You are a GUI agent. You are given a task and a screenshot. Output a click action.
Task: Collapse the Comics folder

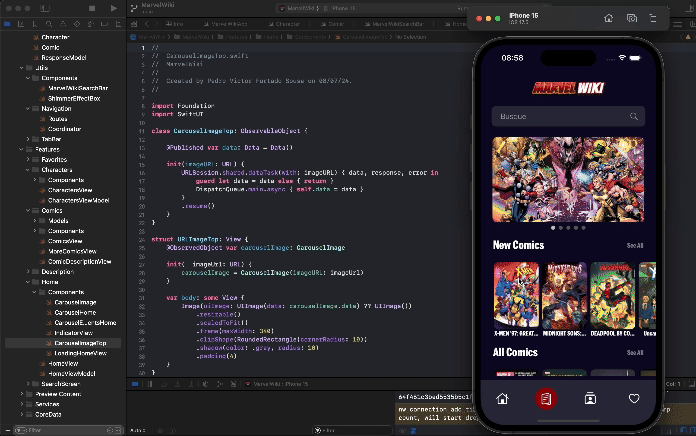coord(28,210)
